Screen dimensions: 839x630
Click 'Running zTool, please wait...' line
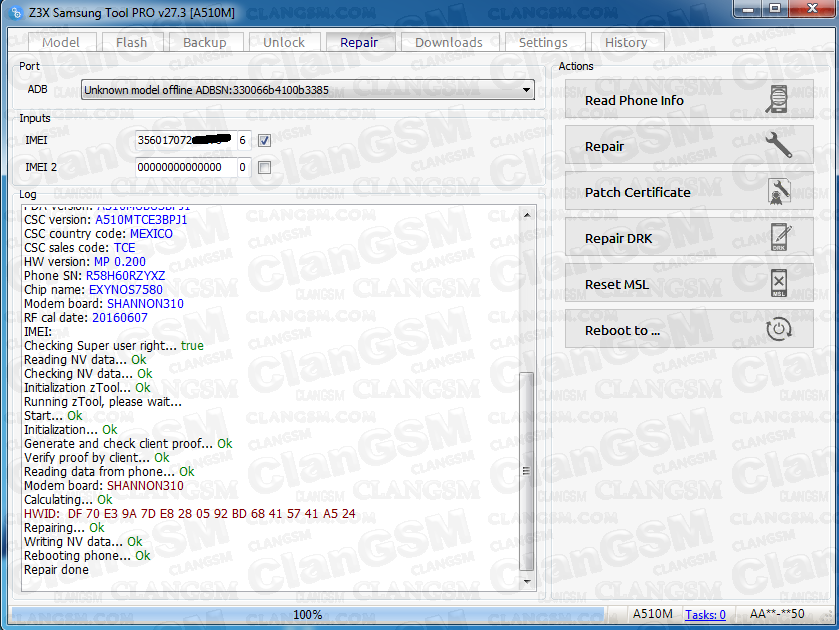103,402
